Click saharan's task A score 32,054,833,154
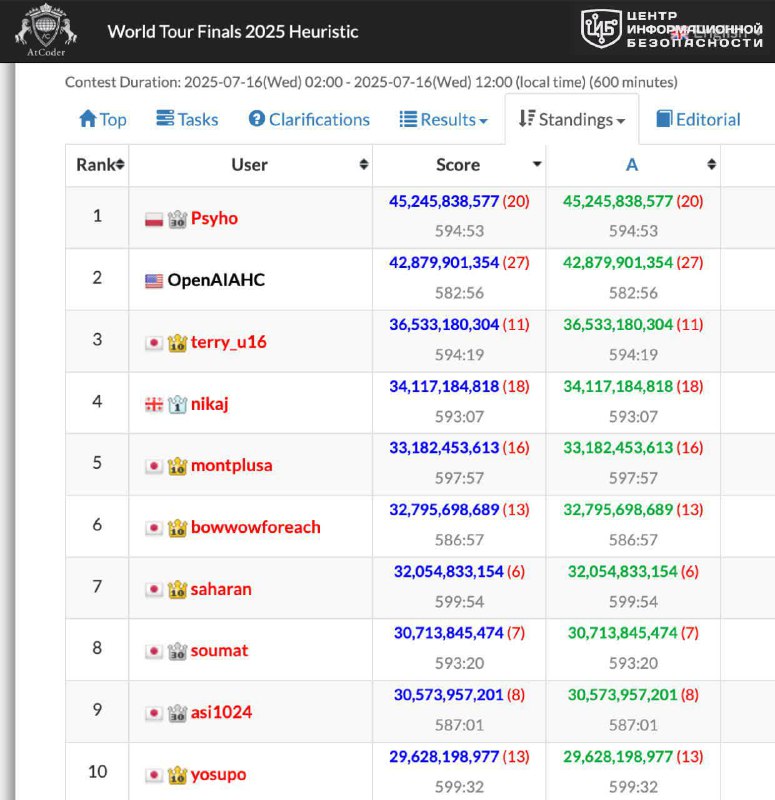 (x=622, y=571)
